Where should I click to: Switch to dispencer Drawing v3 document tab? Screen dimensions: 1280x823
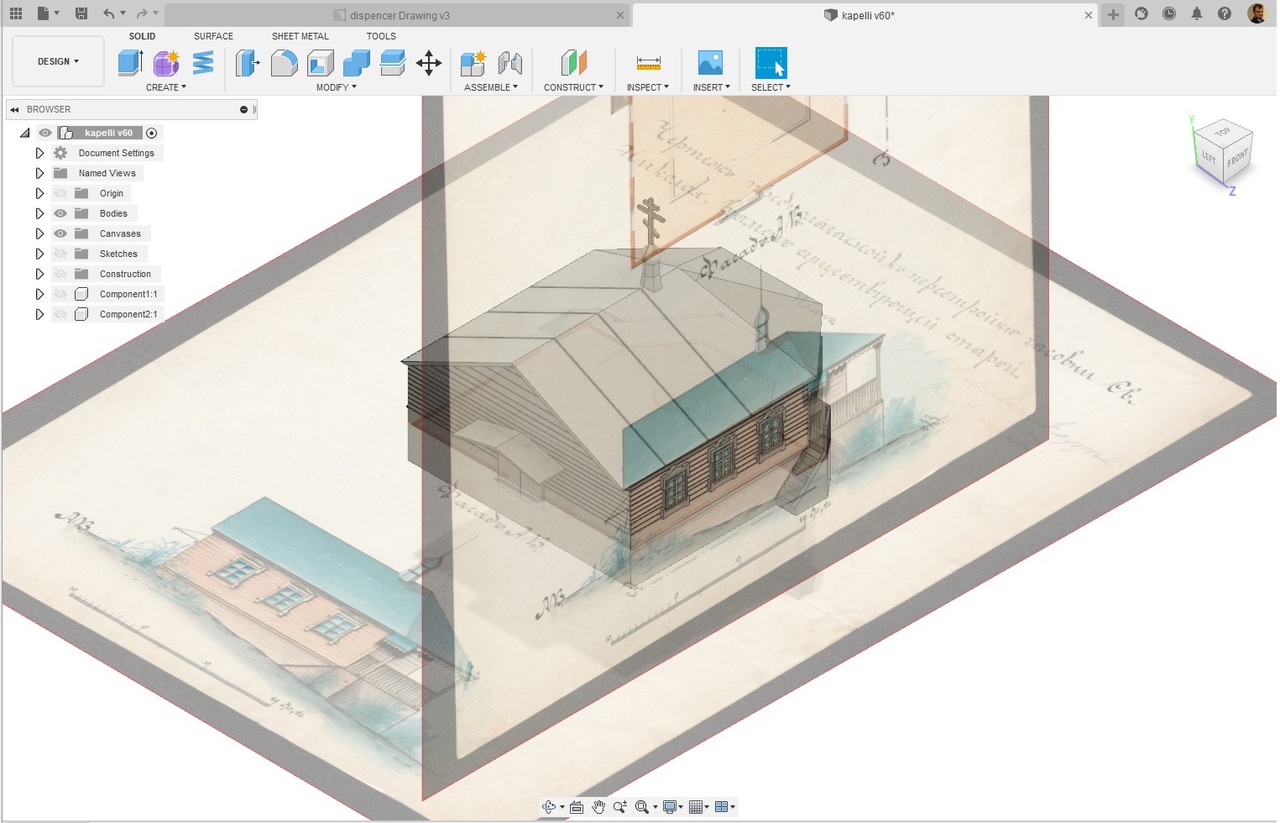pos(399,15)
